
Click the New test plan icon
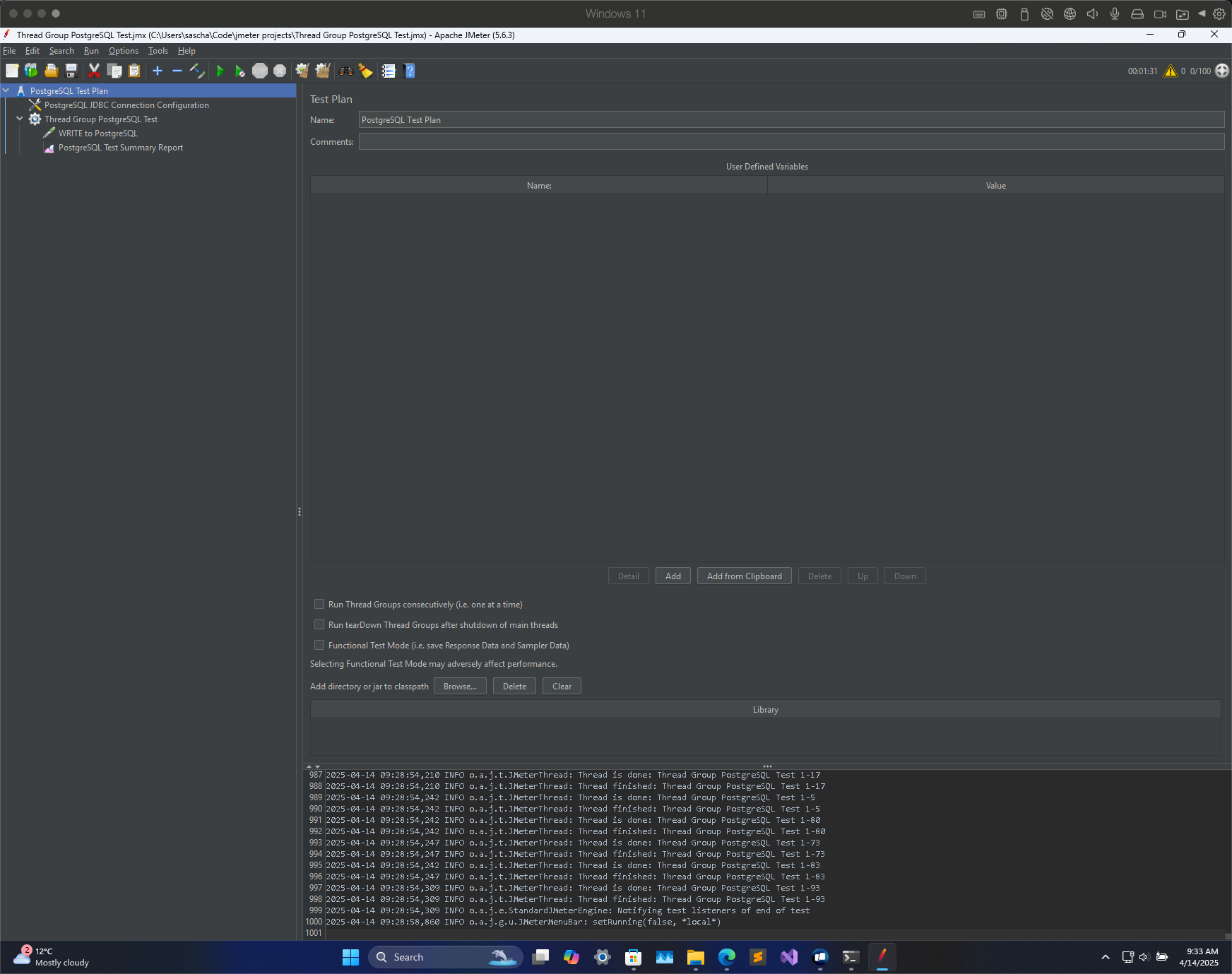(12, 71)
